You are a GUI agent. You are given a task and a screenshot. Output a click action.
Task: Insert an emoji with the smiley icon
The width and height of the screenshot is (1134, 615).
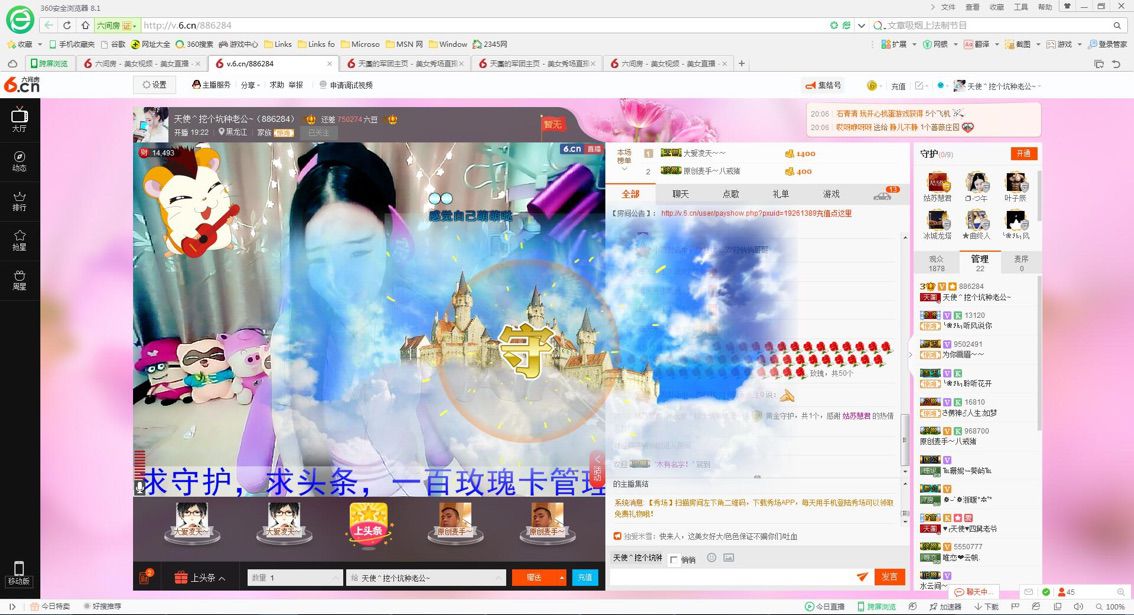[x=712, y=558]
